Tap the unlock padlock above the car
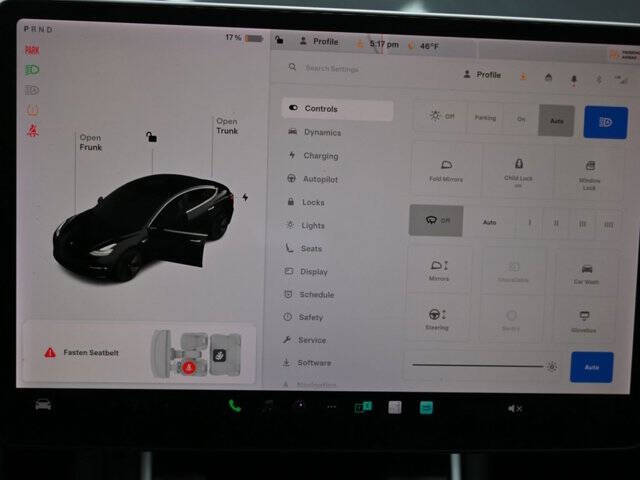Screen dimensions: 640x480 [151, 137]
